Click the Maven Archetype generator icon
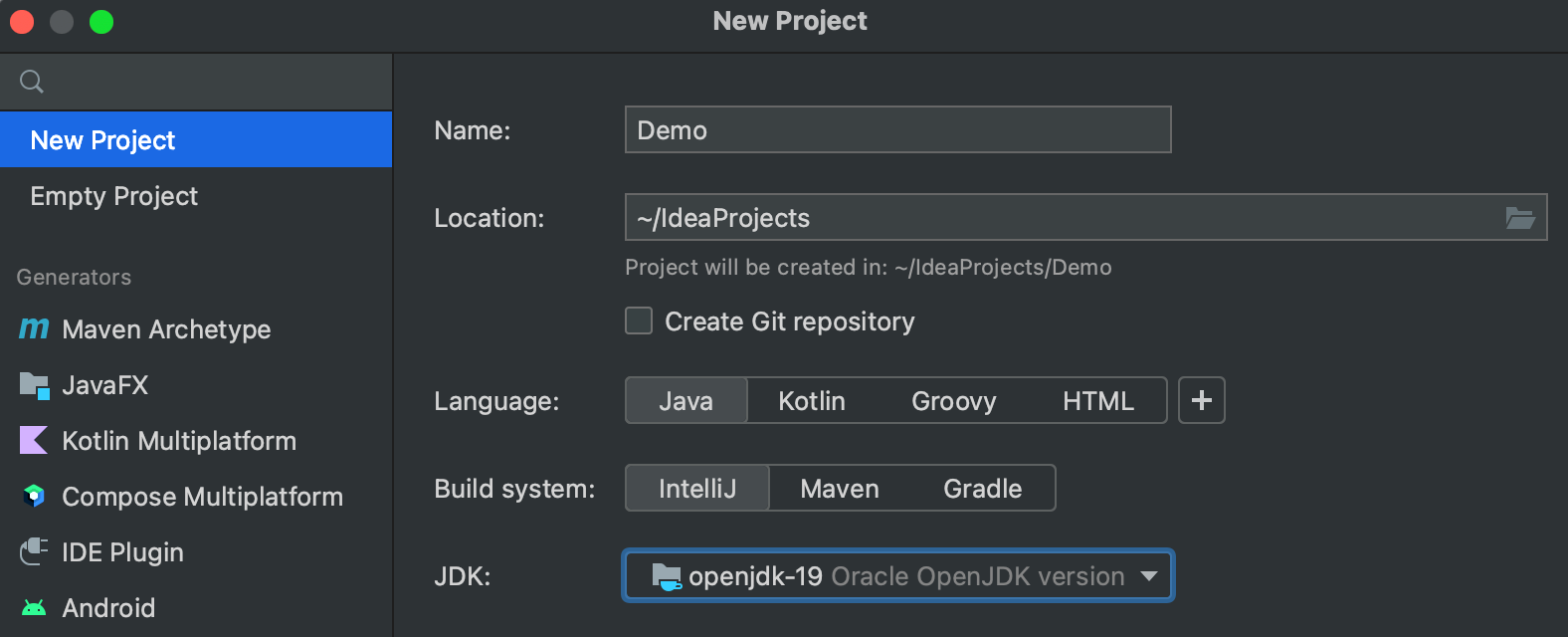 click(x=34, y=328)
